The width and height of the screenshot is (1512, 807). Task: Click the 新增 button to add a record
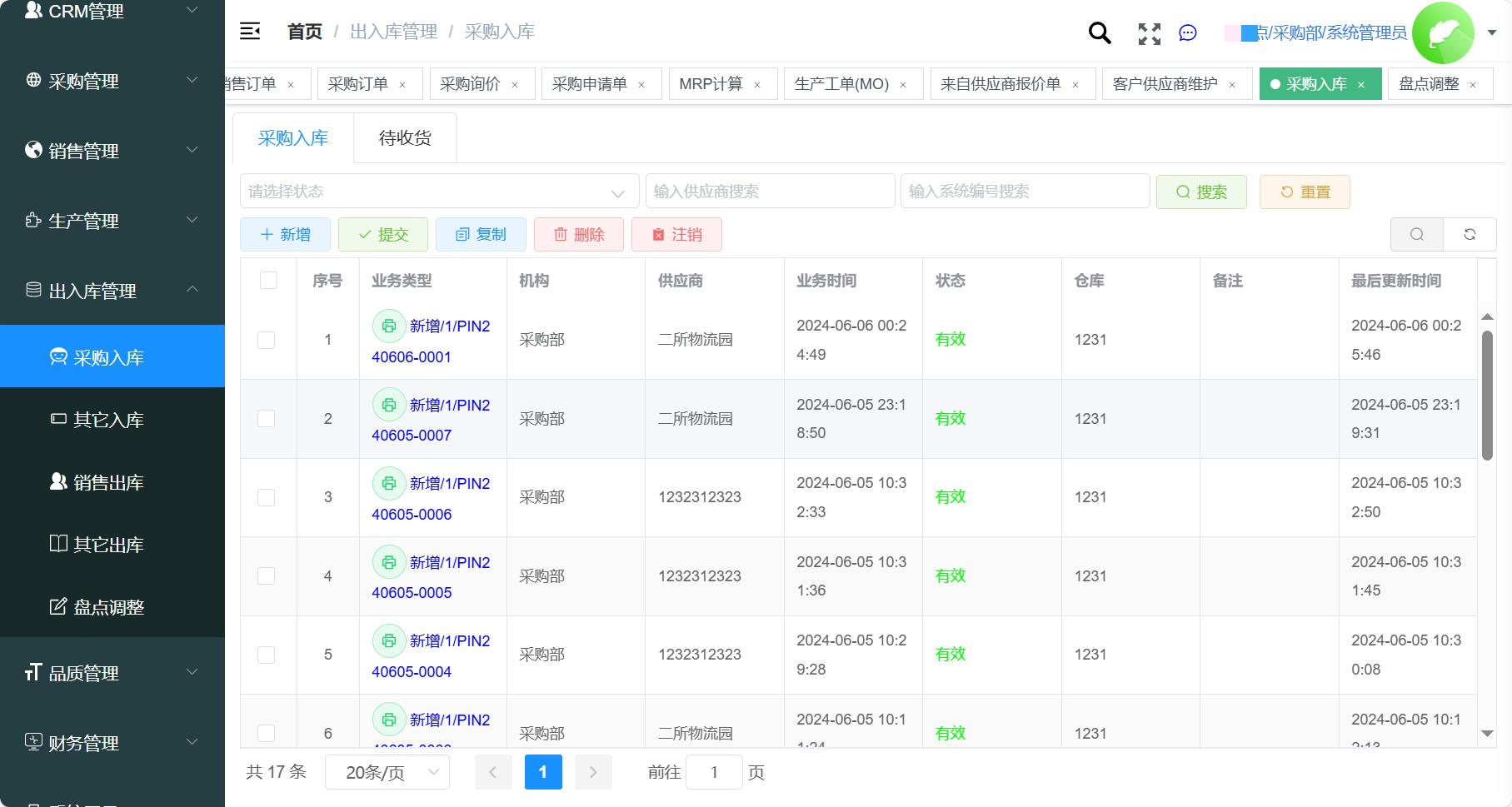(x=285, y=234)
